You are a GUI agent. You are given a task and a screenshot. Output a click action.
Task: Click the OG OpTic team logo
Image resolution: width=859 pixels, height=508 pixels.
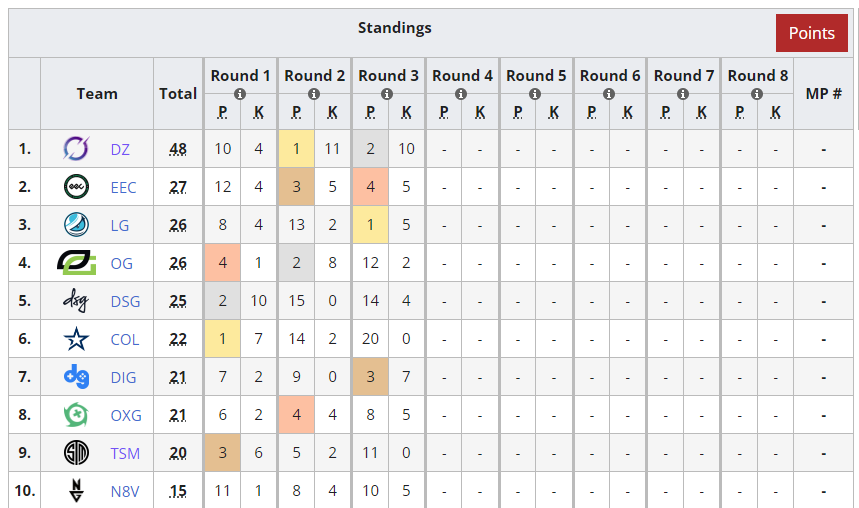[x=76, y=263]
